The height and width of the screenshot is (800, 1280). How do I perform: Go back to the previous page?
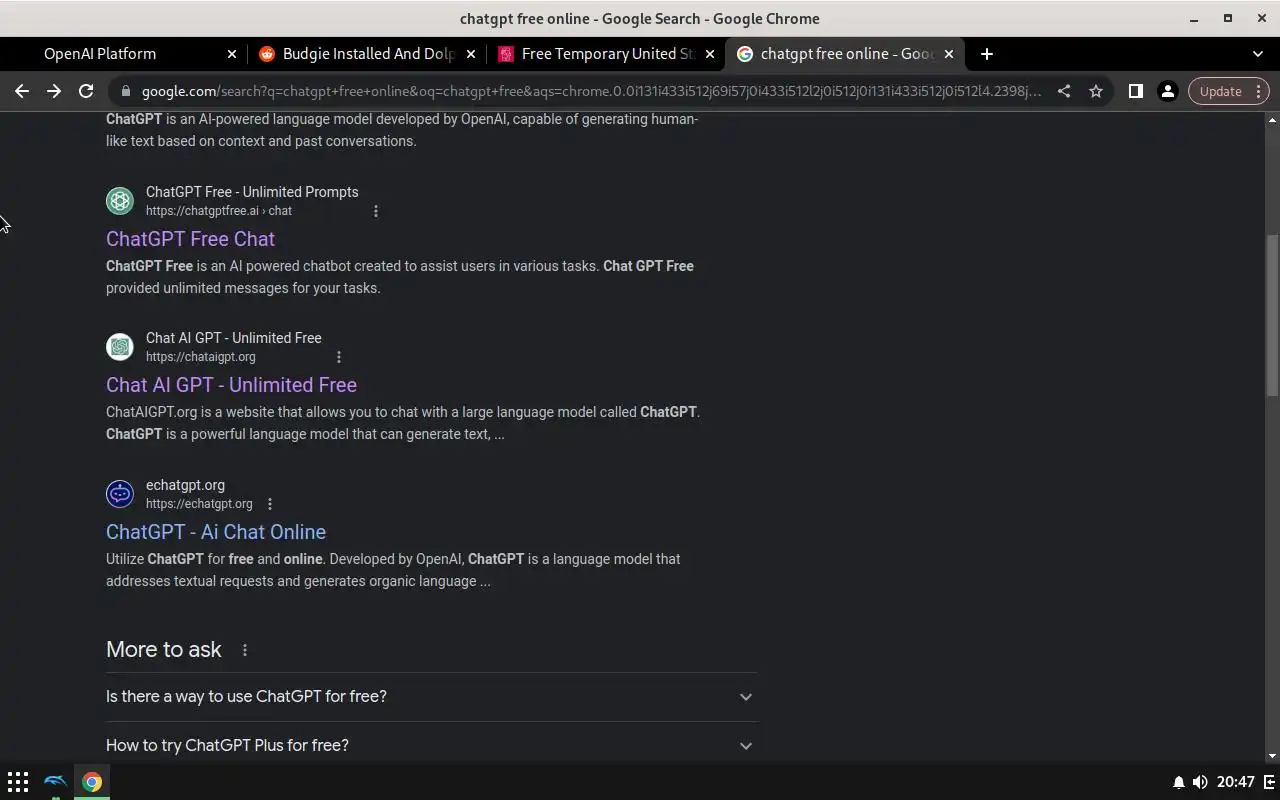point(22,91)
